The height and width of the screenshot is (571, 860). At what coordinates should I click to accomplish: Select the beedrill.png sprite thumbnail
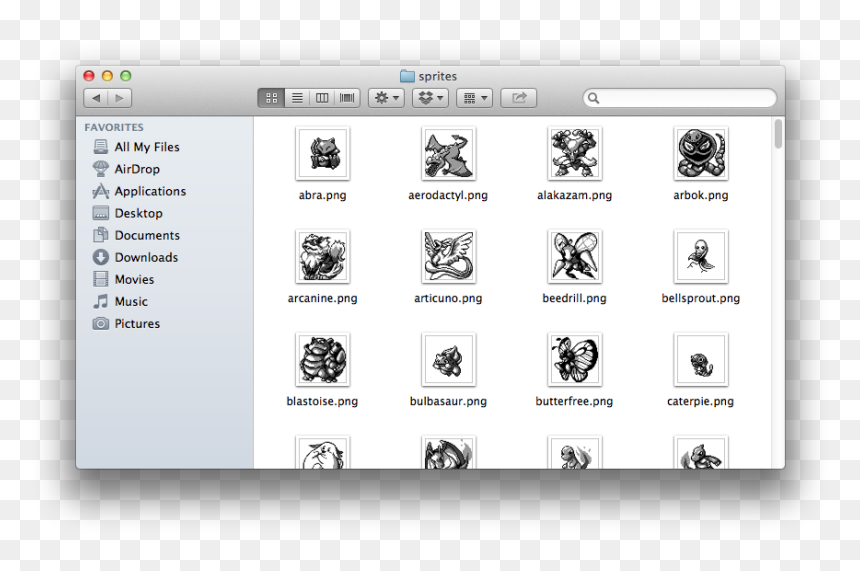(575, 257)
